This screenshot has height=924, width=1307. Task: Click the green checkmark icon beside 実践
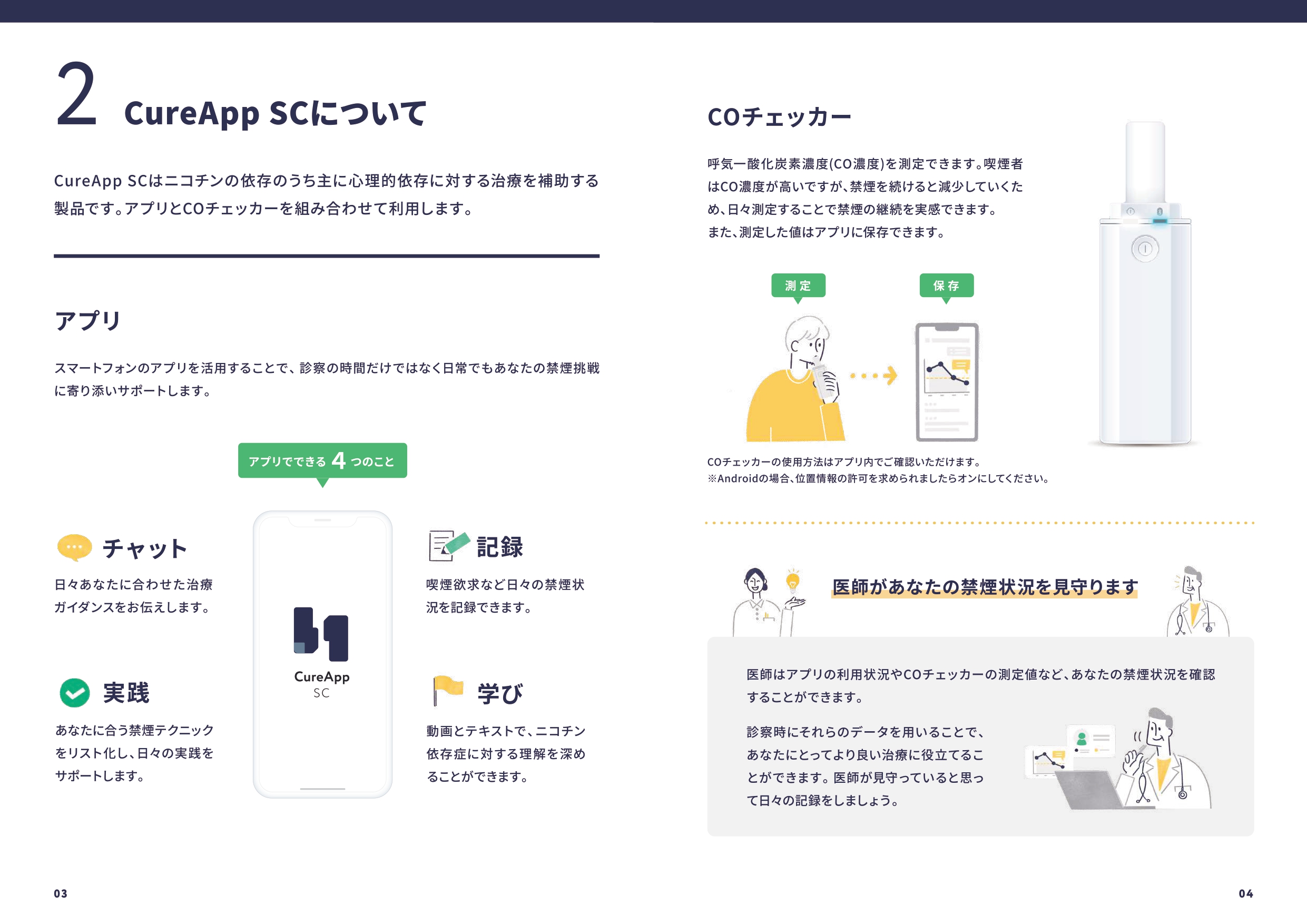click(x=75, y=693)
